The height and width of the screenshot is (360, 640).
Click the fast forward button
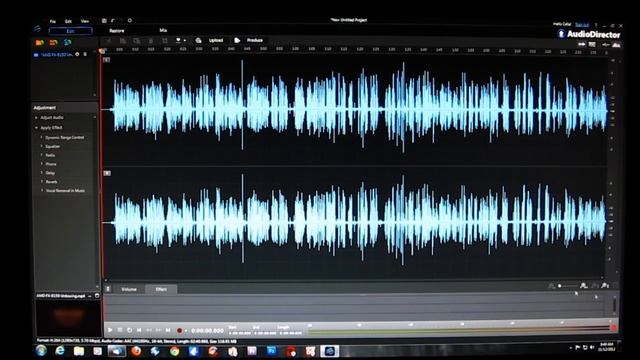(158, 330)
